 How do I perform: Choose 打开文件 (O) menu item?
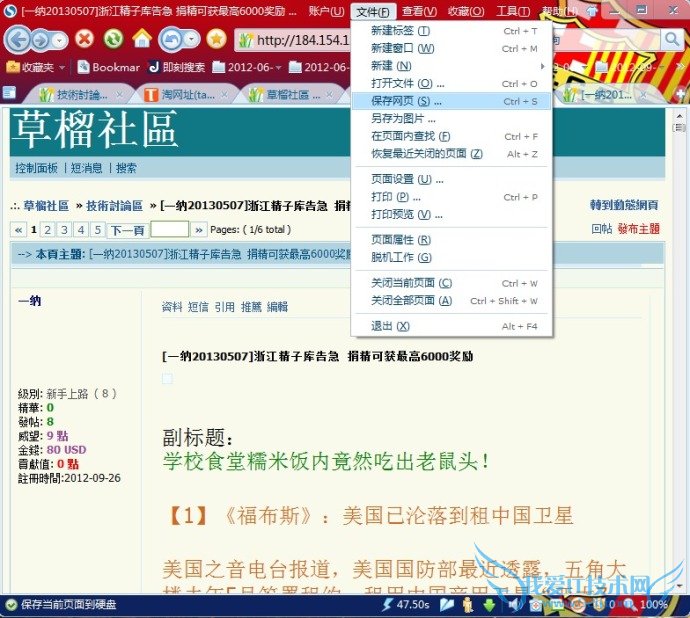[x=452, y=84]
